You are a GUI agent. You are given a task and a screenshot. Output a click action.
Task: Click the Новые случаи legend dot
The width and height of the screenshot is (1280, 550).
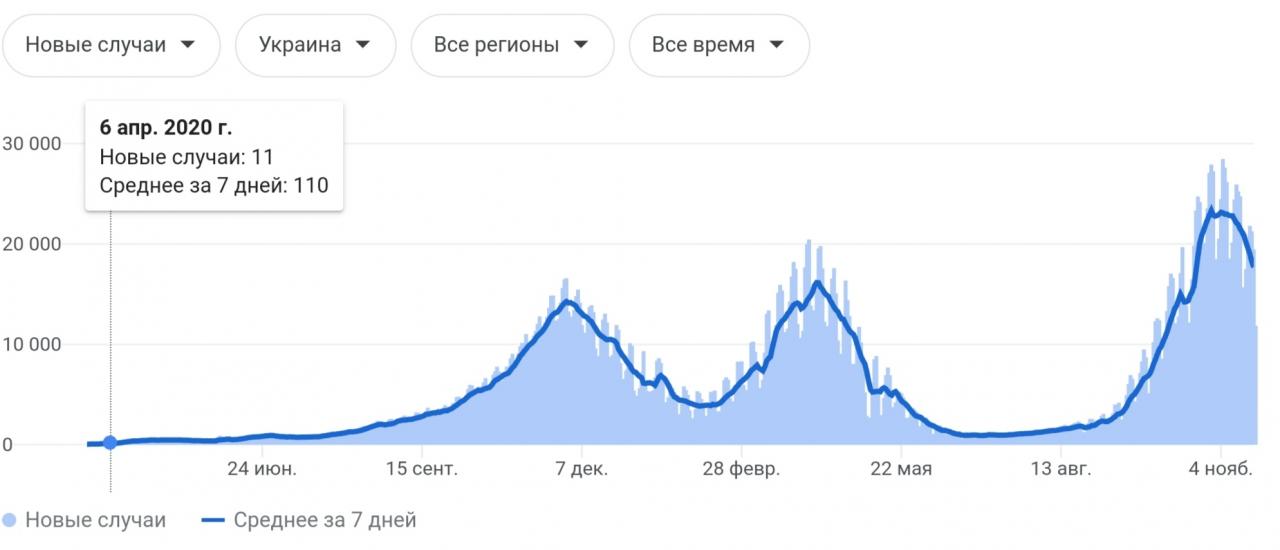10,520
